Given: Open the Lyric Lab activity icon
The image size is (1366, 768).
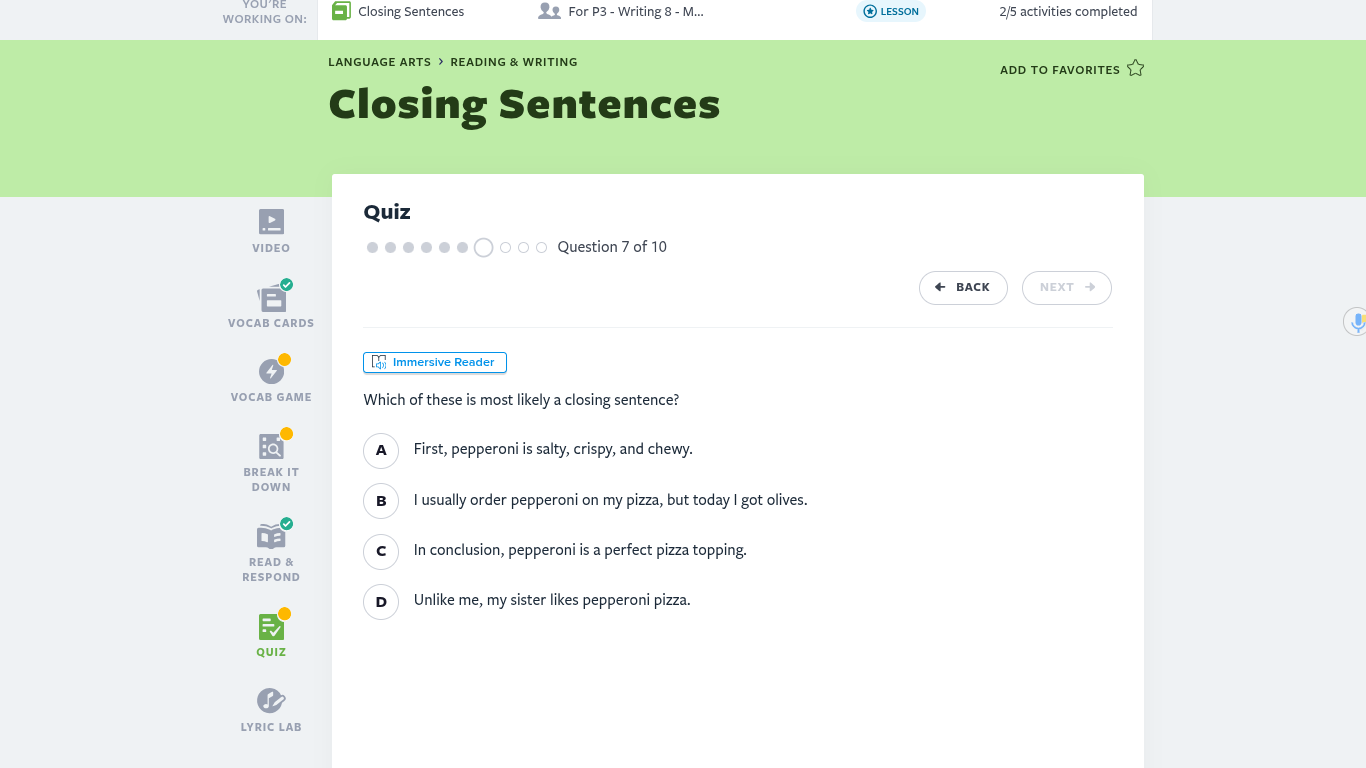Looking at the screenshot, I should (x=271, y=701).
